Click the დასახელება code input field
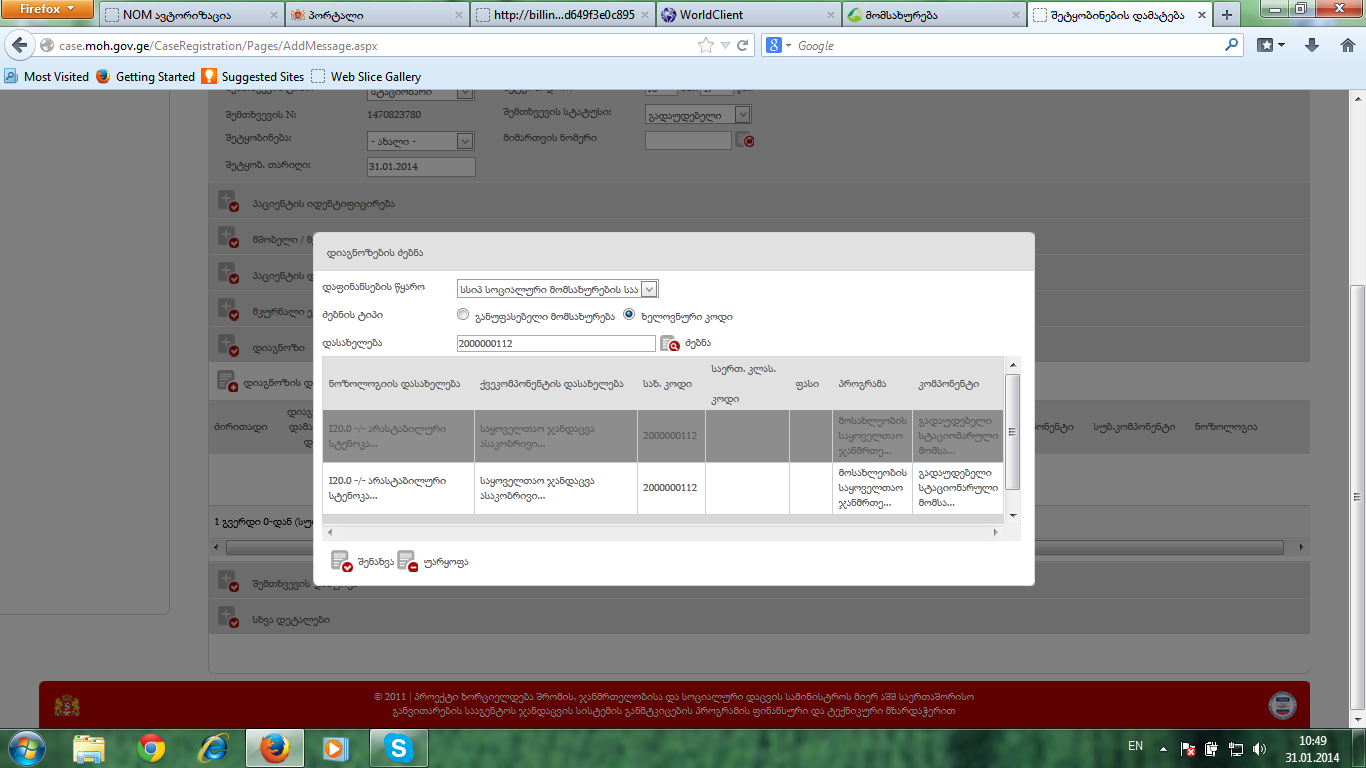The height and width of the screenshot is (768, 1366). pos(555,344)
